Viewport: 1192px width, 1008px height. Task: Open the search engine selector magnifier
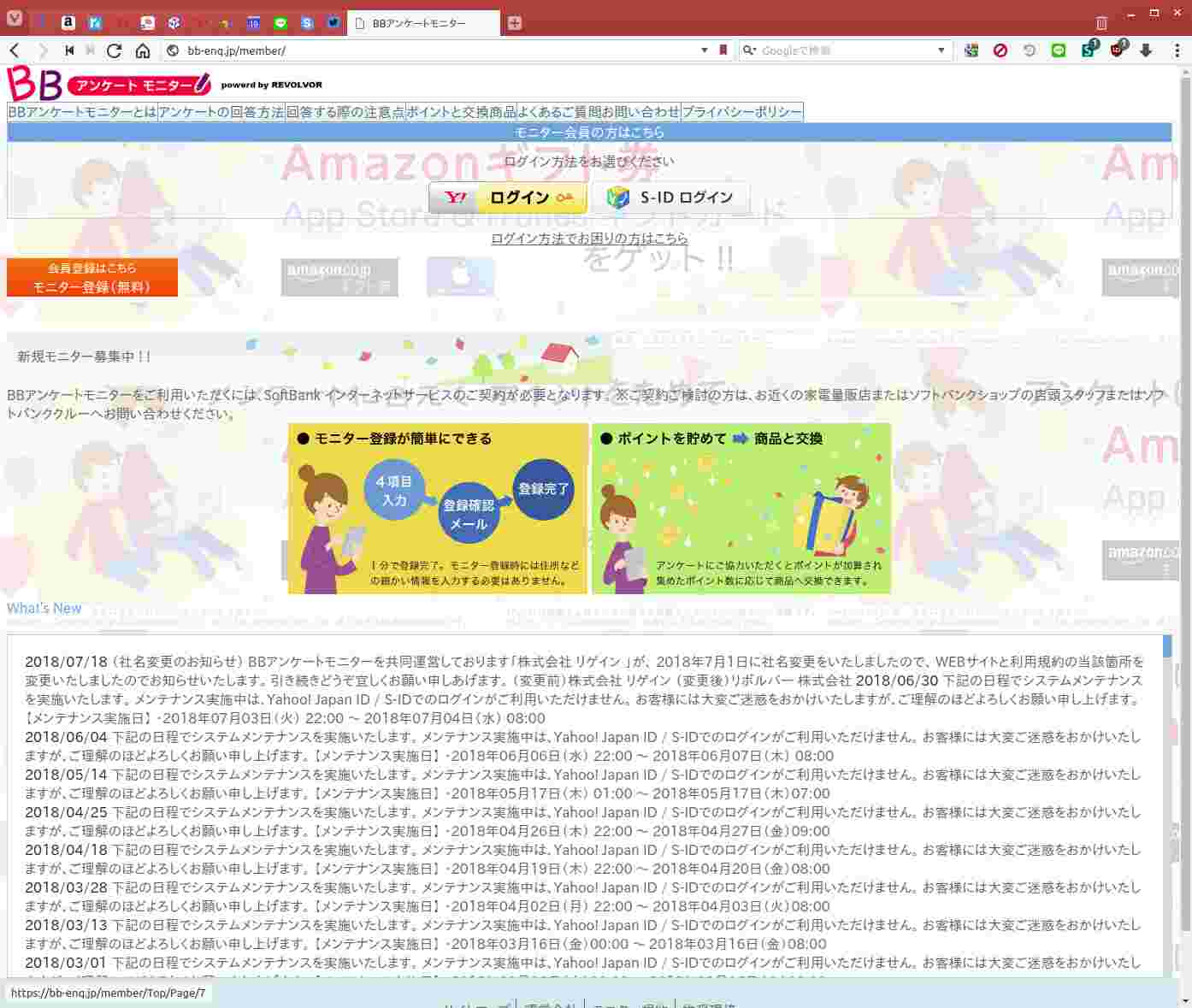(749, 50)
